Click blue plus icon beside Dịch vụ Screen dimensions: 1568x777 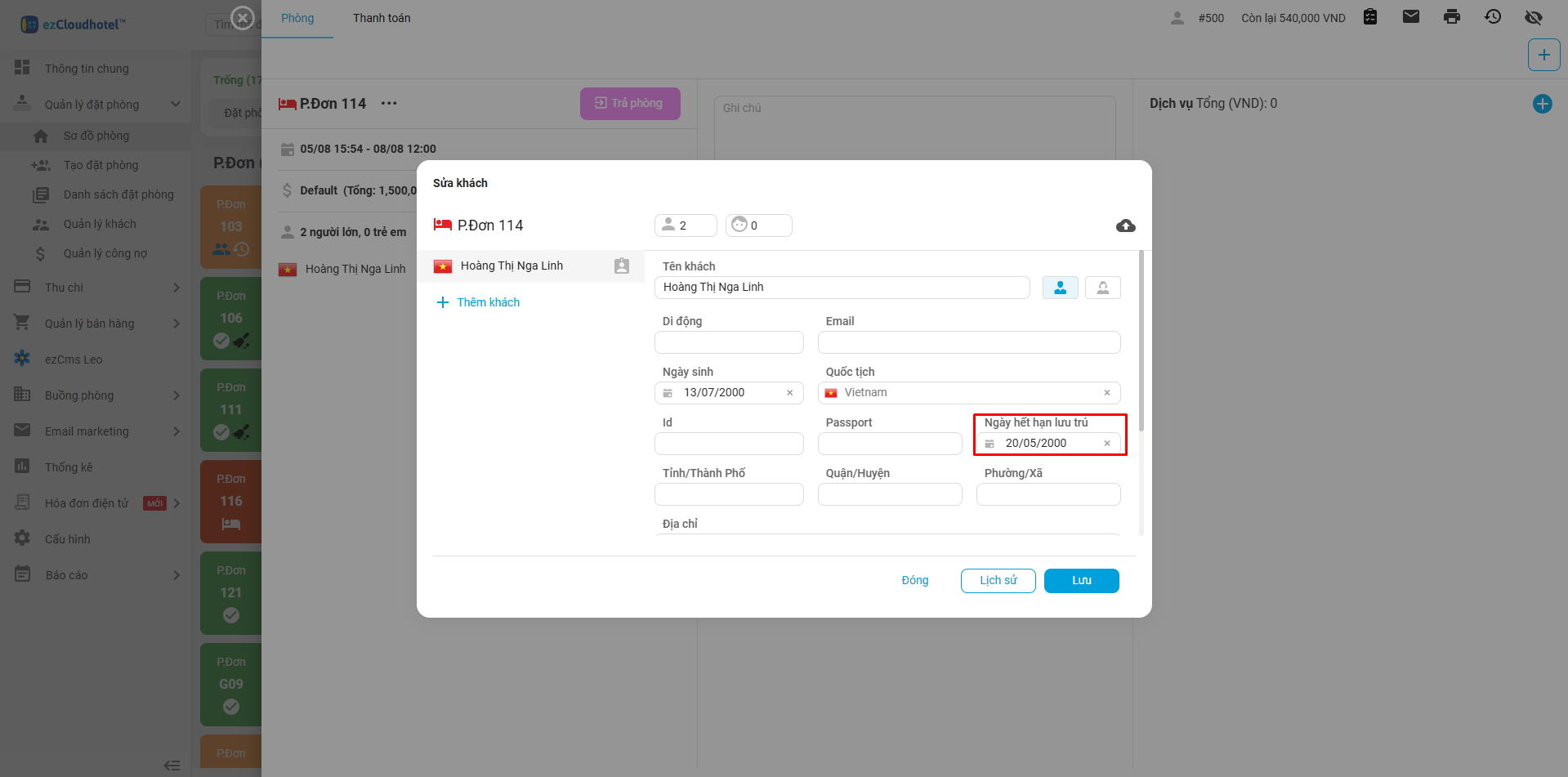(1542, 104)
